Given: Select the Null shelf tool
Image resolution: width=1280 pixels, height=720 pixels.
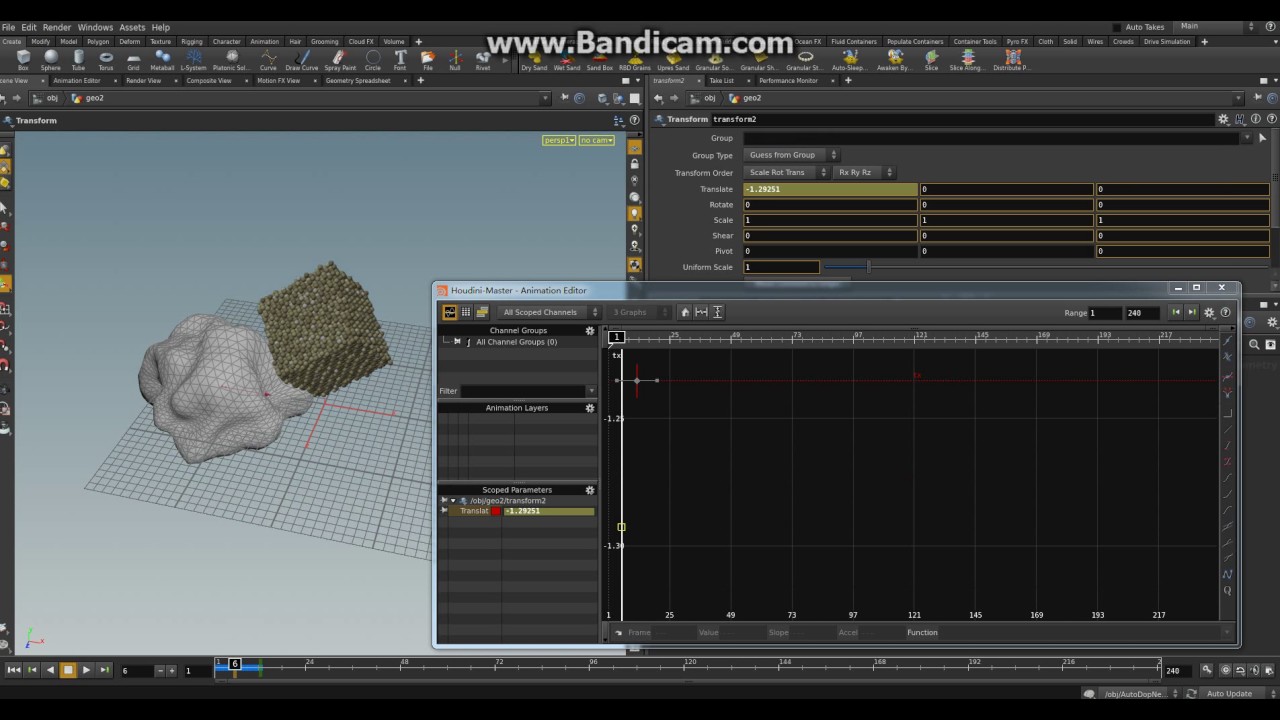Looking at the screenshot, I should 455,59.
